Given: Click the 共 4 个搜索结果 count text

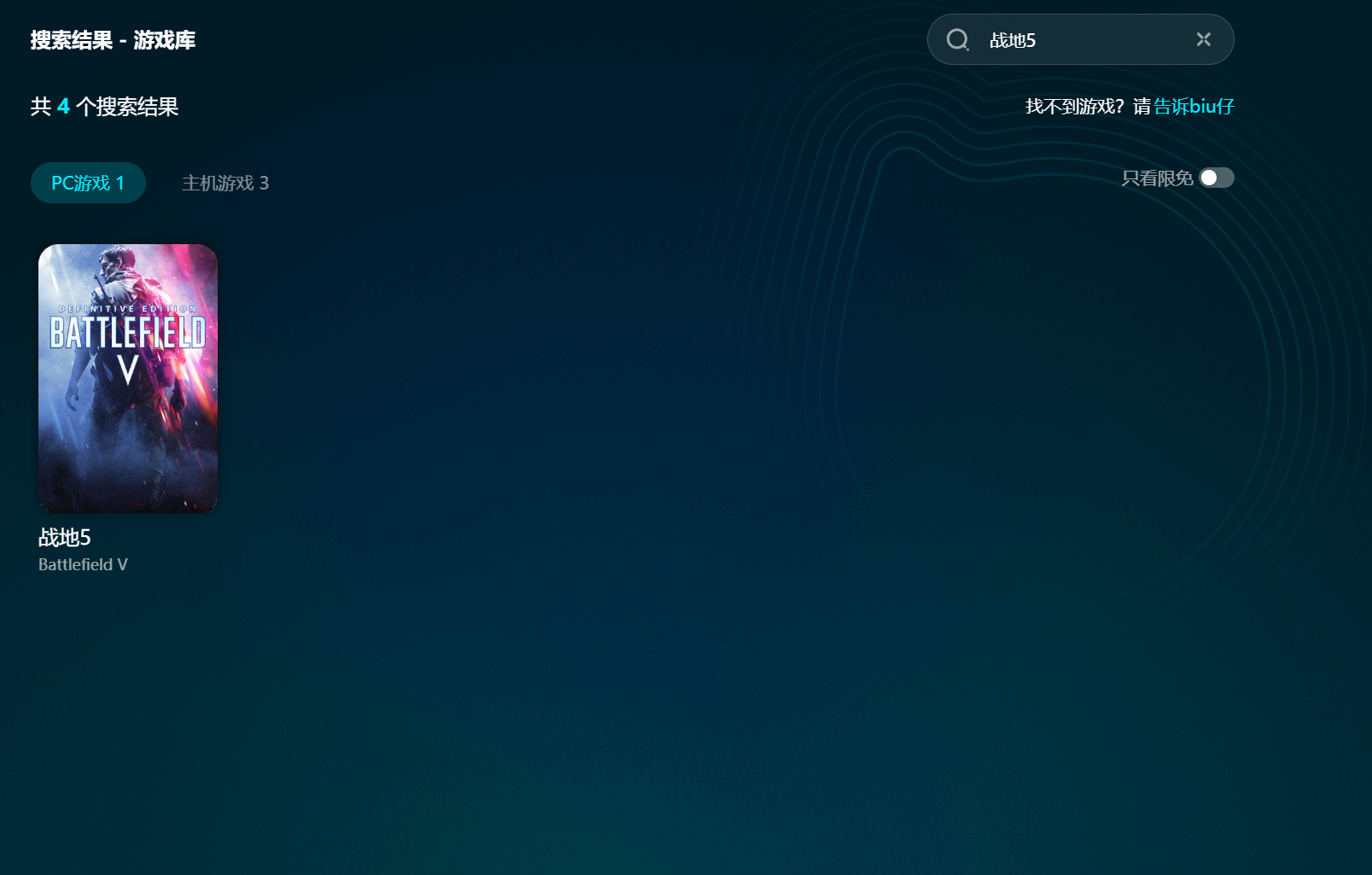Looking at the screenshot, I should pyautogui.click(x=104, y=107).
